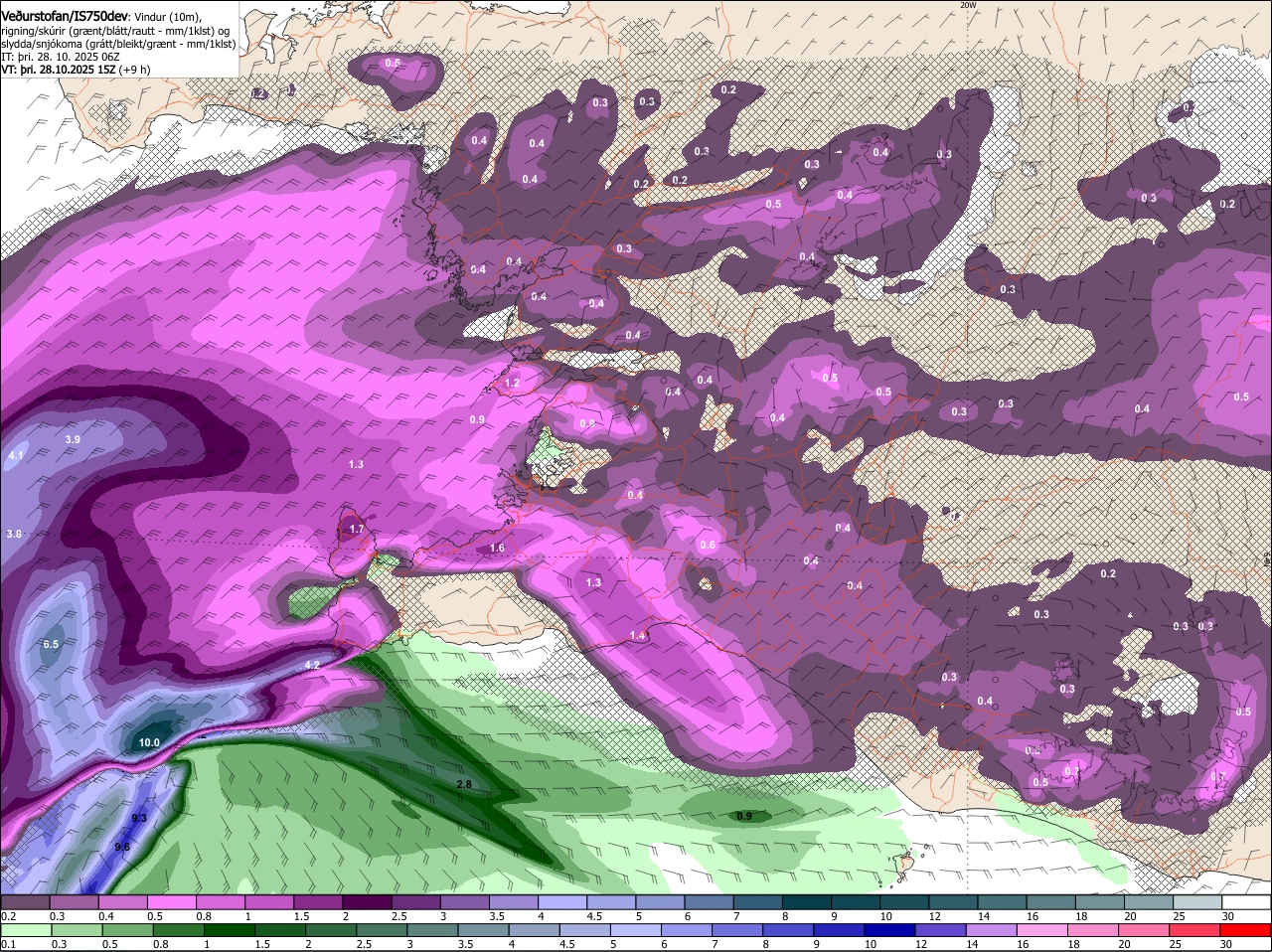Click the '9.3' value on the map
Viewport: 1272px width, 952px height.
(139, 818)
